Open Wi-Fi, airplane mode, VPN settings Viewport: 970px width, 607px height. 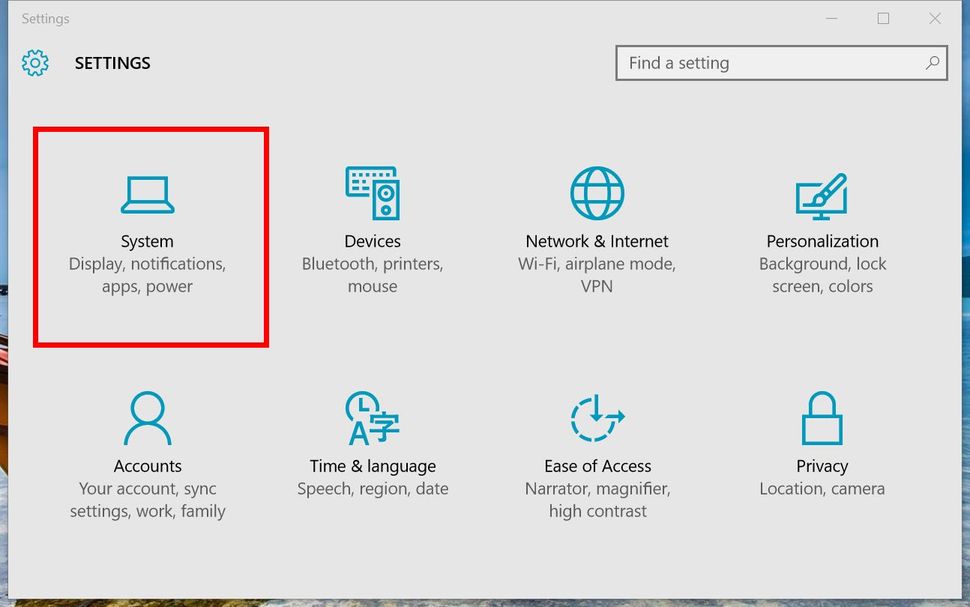click(597, 275)
